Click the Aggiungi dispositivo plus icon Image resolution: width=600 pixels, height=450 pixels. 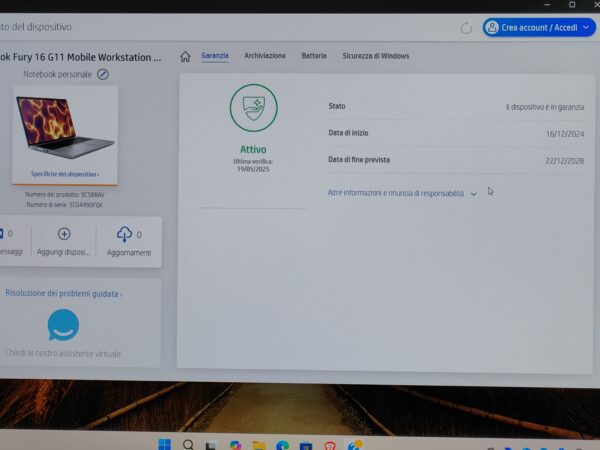coord(64,233)
